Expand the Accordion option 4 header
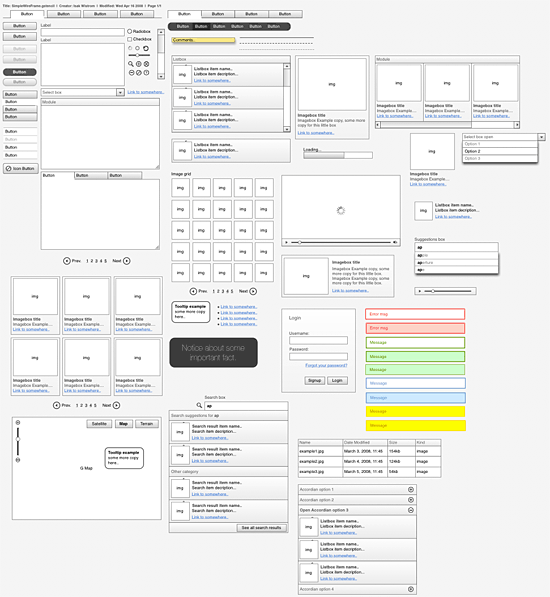The width and height of the screenshot is (550, 597). (x=357, y=589)
